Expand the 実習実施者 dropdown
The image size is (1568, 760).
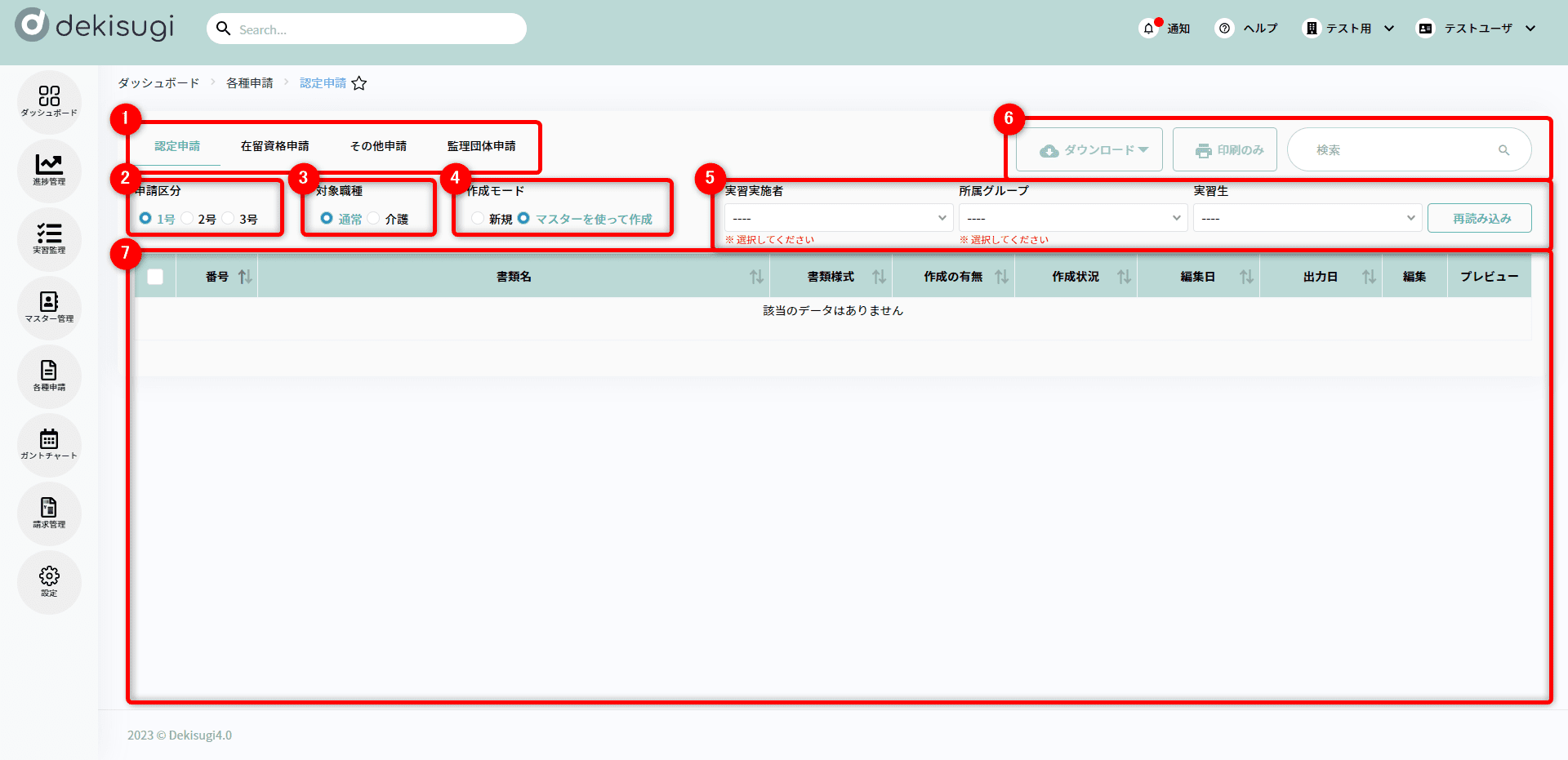point(838,218)
